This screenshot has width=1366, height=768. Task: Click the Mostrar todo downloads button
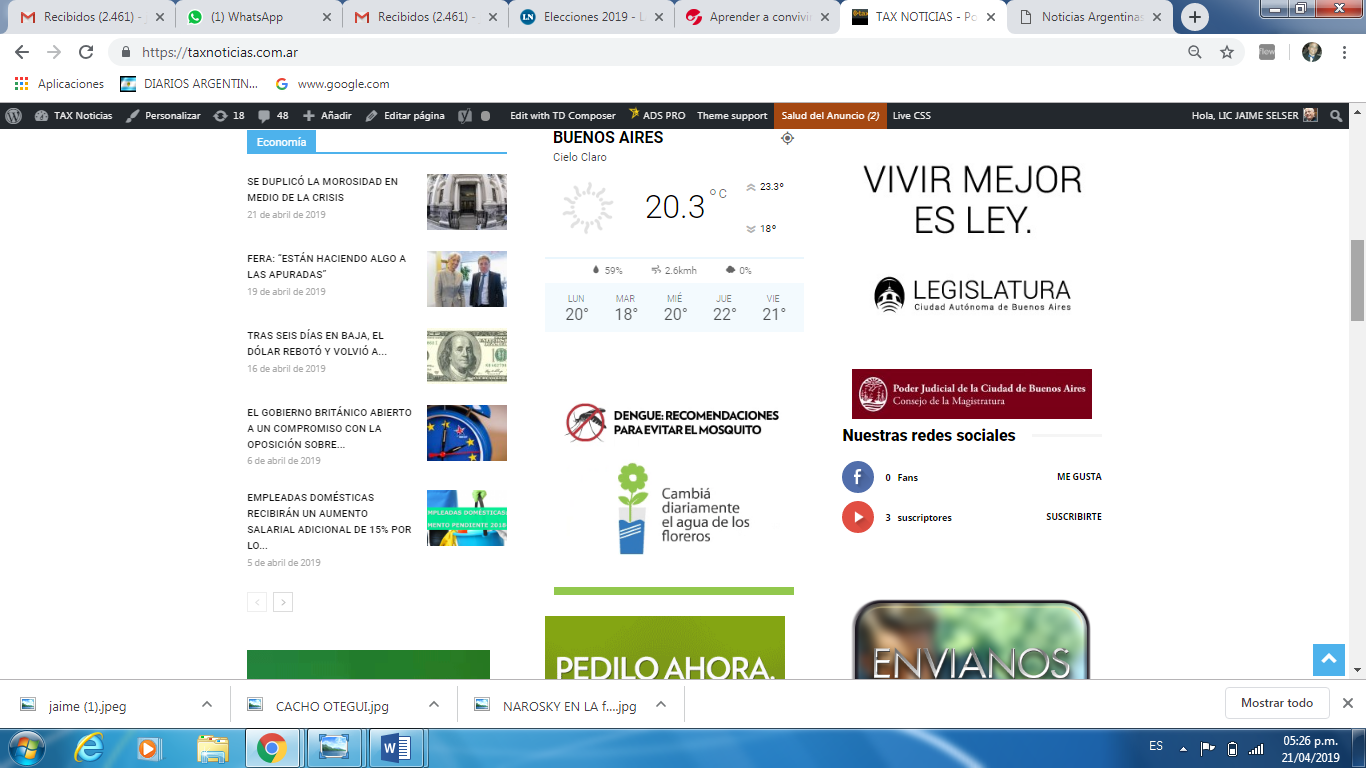tap(1276, 703)
